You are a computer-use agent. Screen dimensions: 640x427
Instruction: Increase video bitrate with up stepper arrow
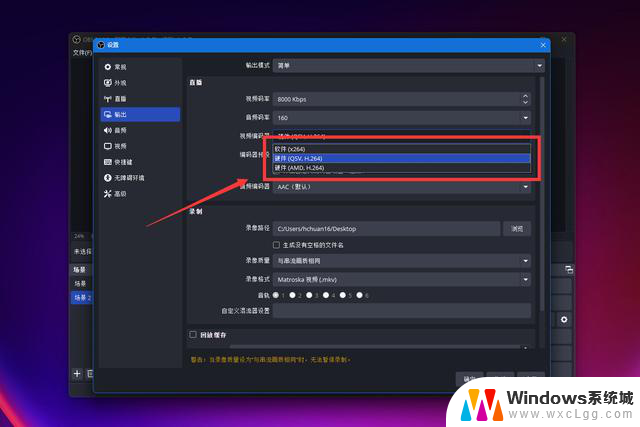(x=525, y=96)
